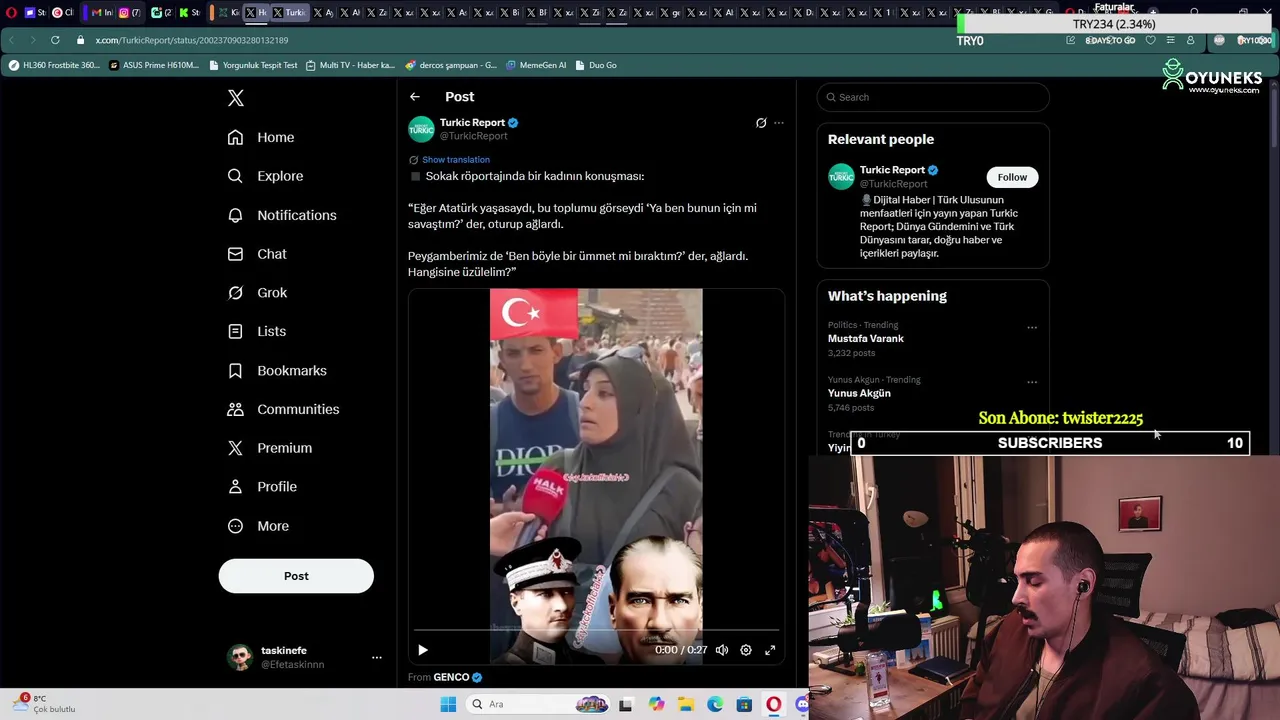1280x720 pixels.
Task: Open the dercos şampuan bookmark
Action: click(451, 65)
